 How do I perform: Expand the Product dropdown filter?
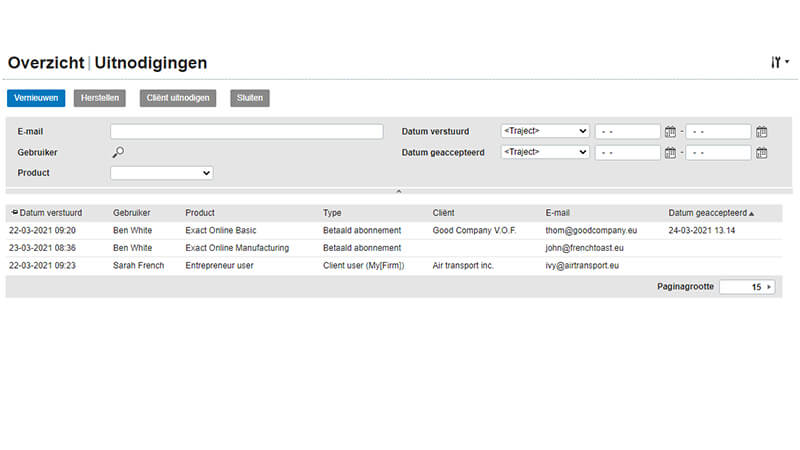tap(161, 173)
